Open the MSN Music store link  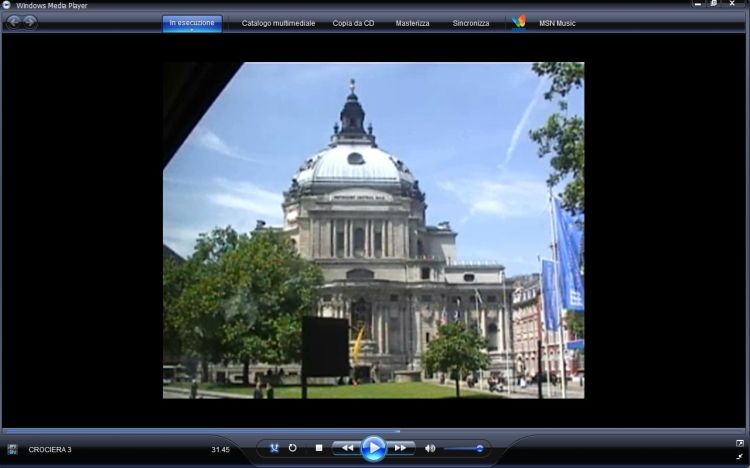click(558, 23)
